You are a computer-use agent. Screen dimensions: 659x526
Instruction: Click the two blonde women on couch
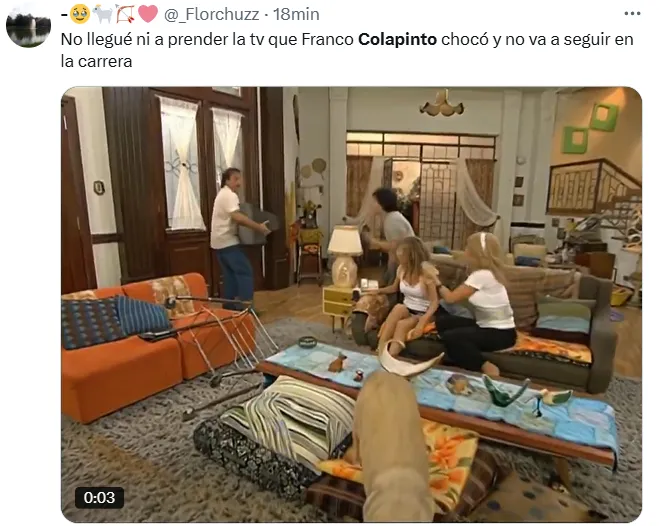coord(448,300)
